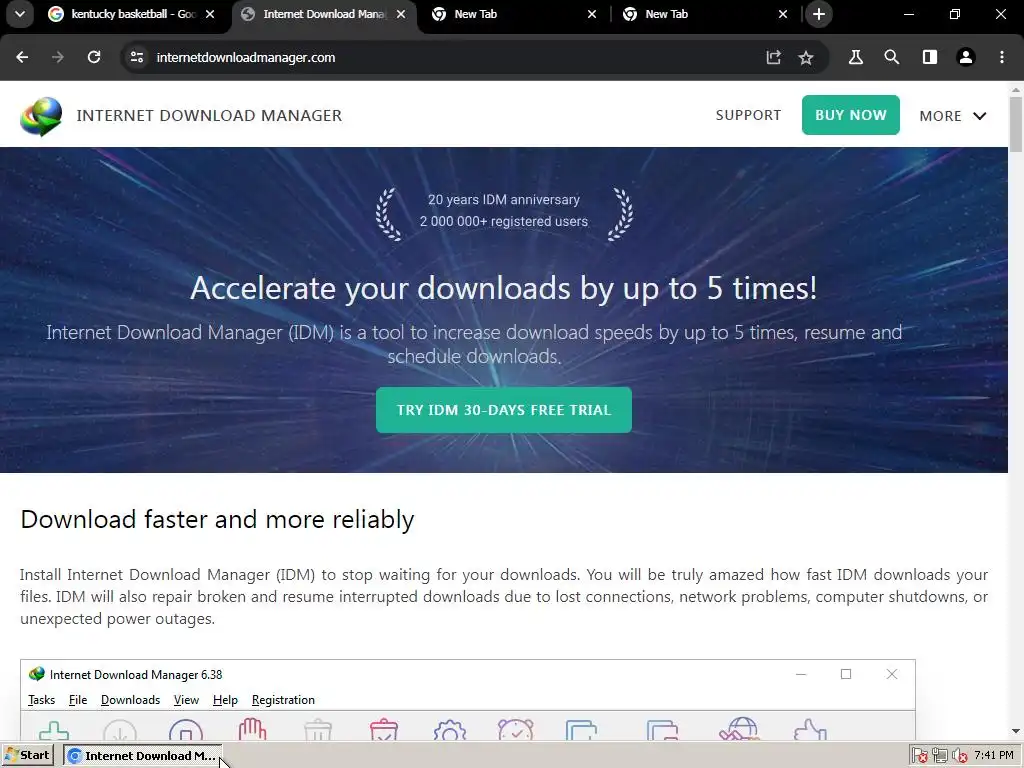Click the network tray icon
The image size is (1024, 768).
point(940,756)
